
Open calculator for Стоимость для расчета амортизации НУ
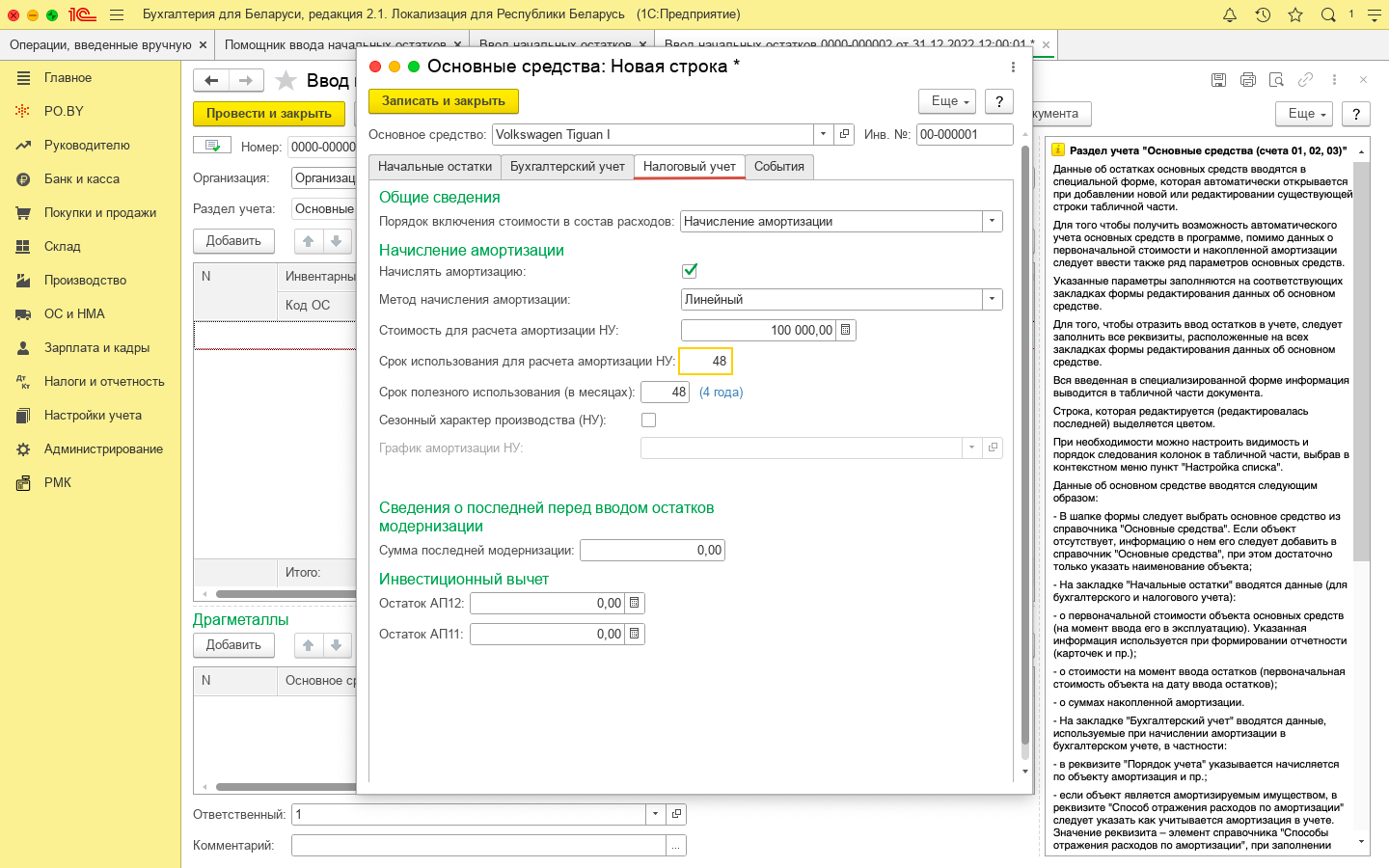click(x=846, y=330)
